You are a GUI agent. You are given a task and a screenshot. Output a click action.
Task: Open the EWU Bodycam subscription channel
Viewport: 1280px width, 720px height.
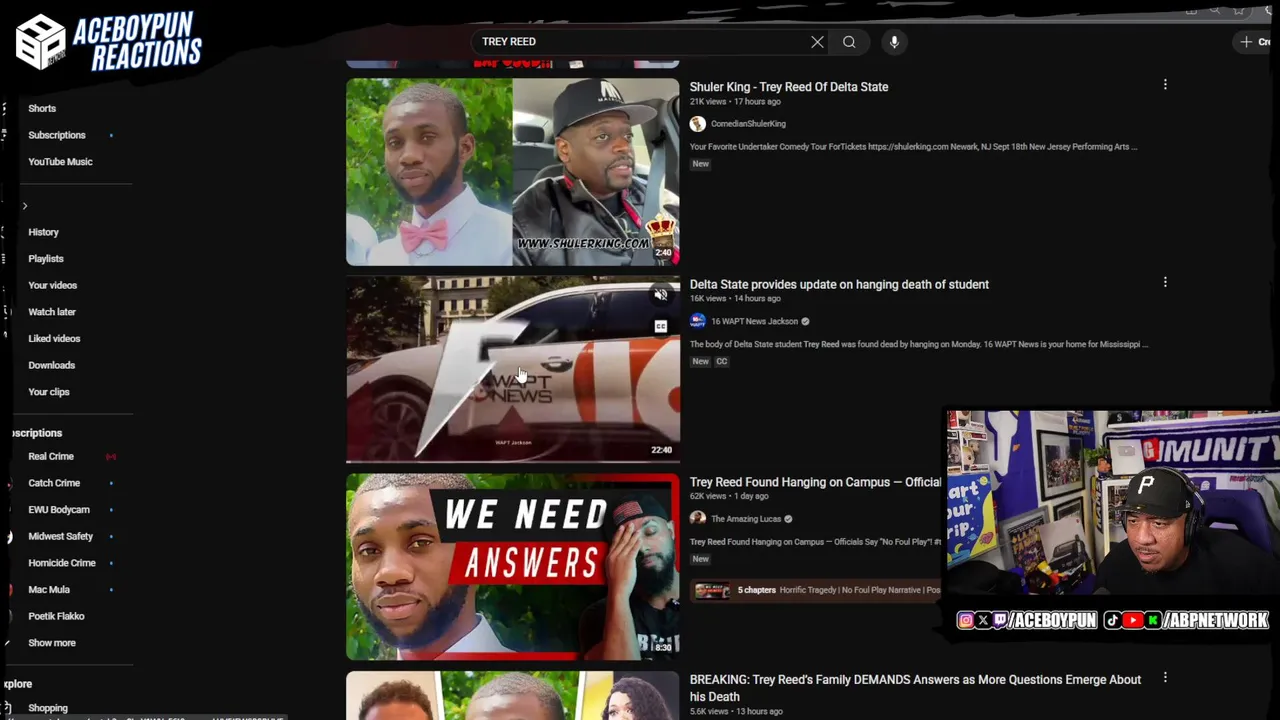59,510
